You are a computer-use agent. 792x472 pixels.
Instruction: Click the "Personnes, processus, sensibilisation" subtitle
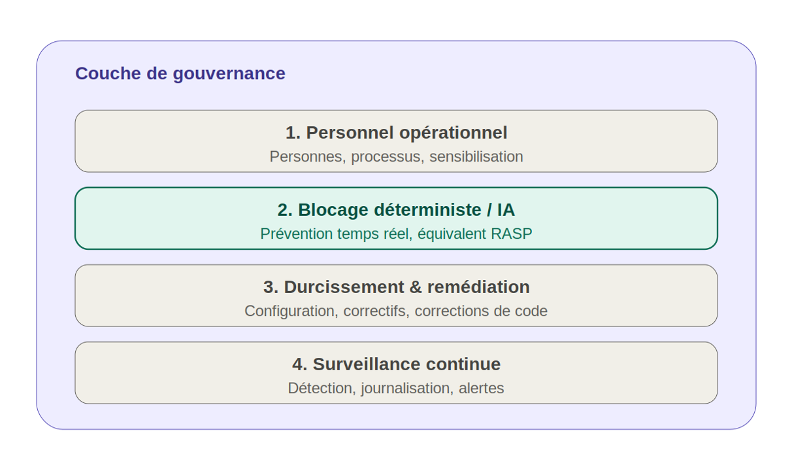(396, 157)
